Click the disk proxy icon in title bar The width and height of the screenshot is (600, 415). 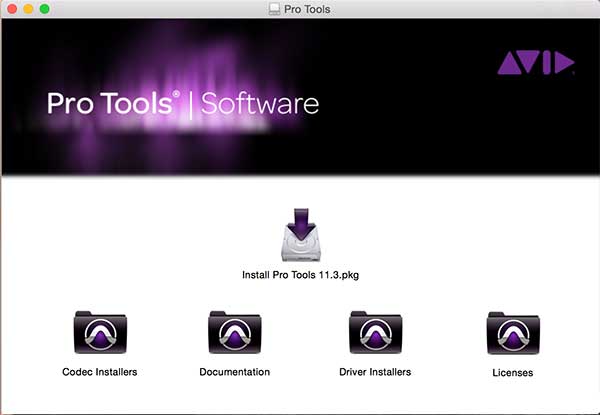(x=274, y=9)
